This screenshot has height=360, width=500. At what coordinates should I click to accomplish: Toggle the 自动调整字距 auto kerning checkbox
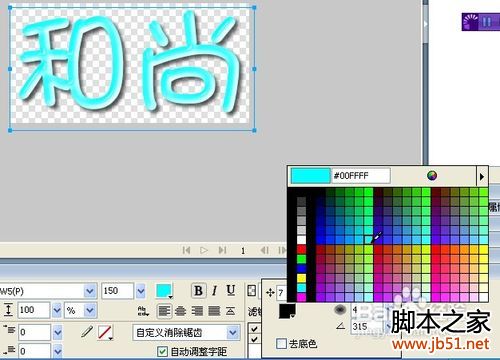click(162, 351)
